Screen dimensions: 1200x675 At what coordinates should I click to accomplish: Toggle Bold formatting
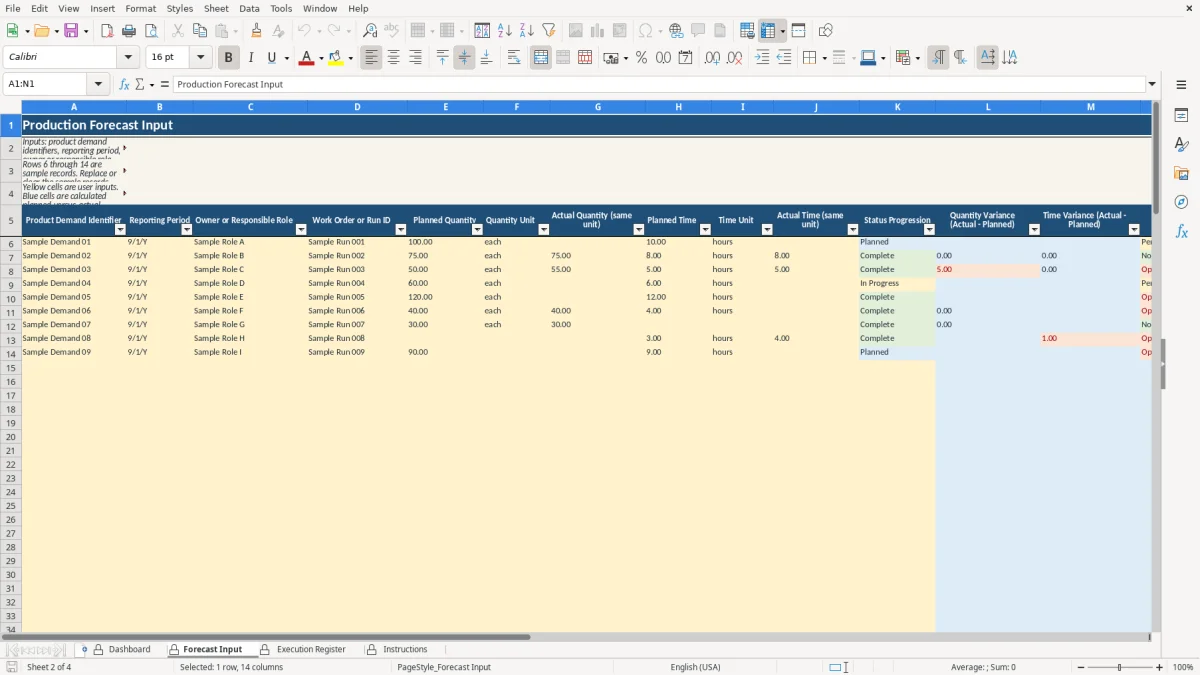point(228,58)
